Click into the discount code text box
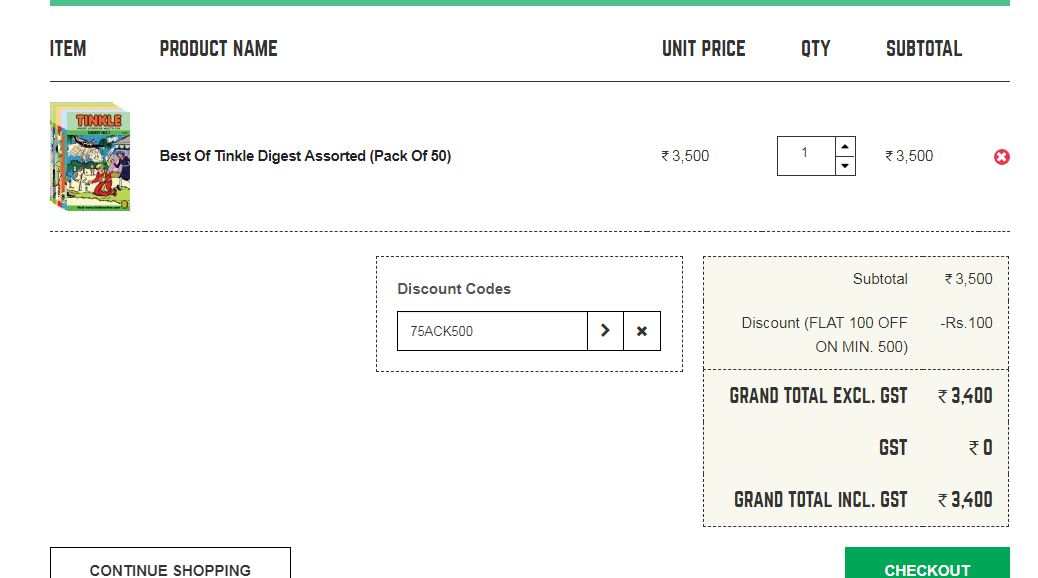This screenshot has width=1038, height=578. (x=491, y=331)
